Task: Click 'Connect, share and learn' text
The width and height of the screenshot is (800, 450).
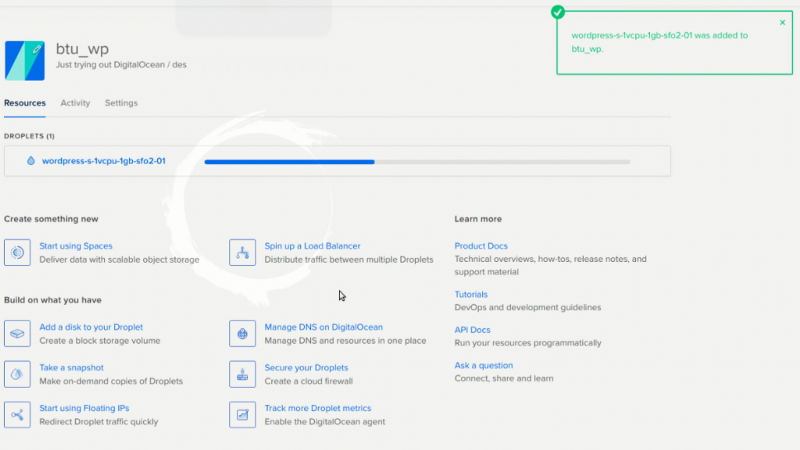Action: (504, 379)
